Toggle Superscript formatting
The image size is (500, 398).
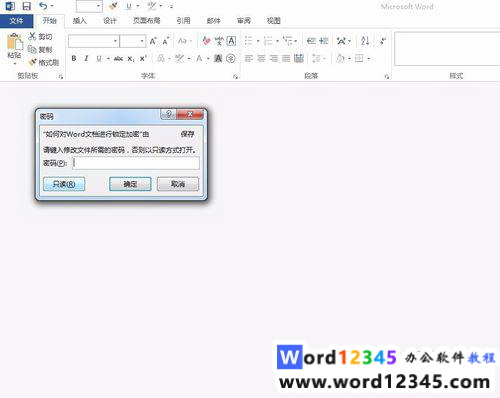click(143, 59)
